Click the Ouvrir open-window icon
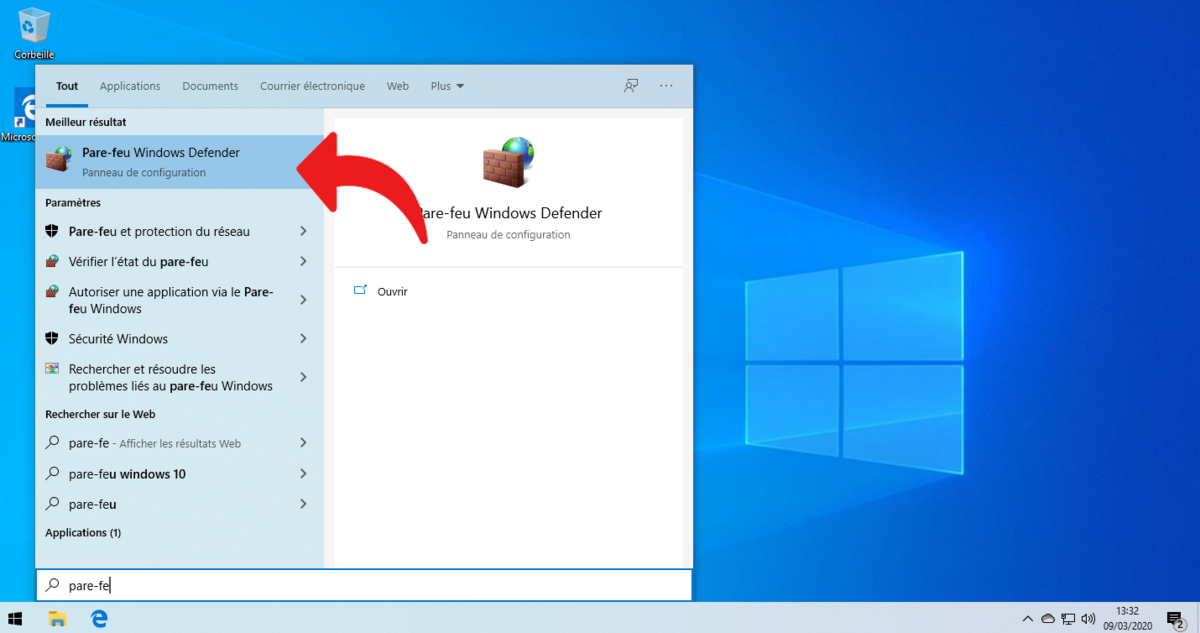The image size is (1200, 633). click(360, 291)
